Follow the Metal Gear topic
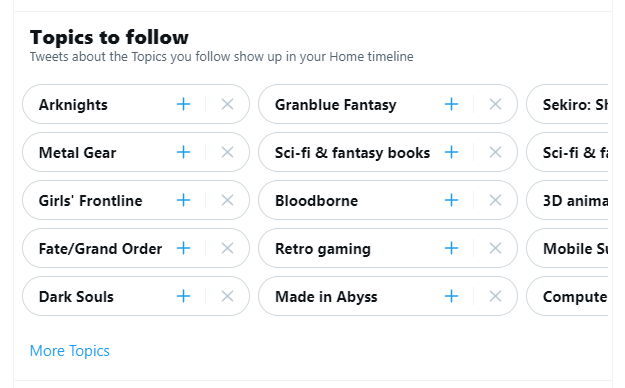This screenshot has height=388, width=625. [x=183, y=152]
